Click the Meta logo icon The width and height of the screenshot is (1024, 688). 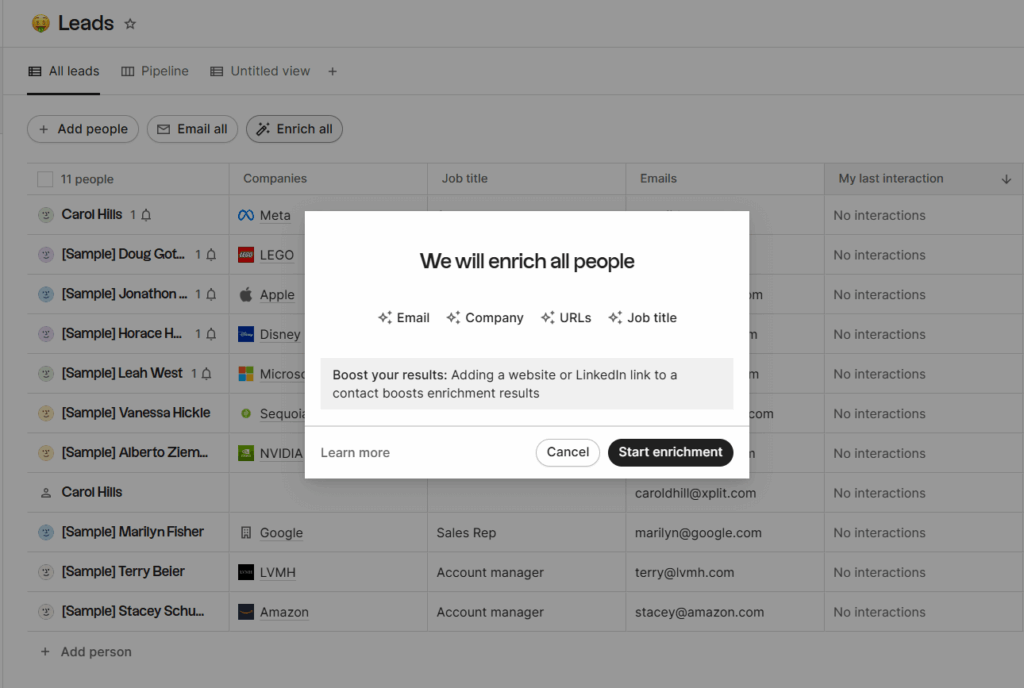(x=246, y=215)
